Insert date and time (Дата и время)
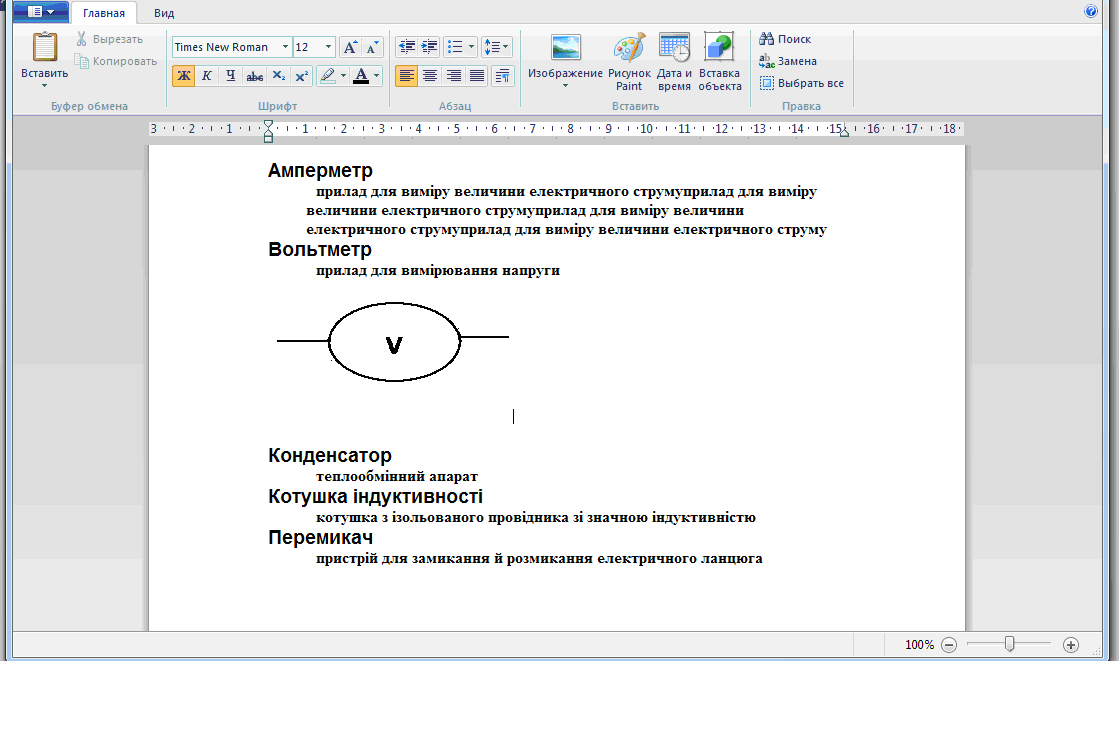The width and height of the screenshot is (1119, 729). (x=674, y=62)
